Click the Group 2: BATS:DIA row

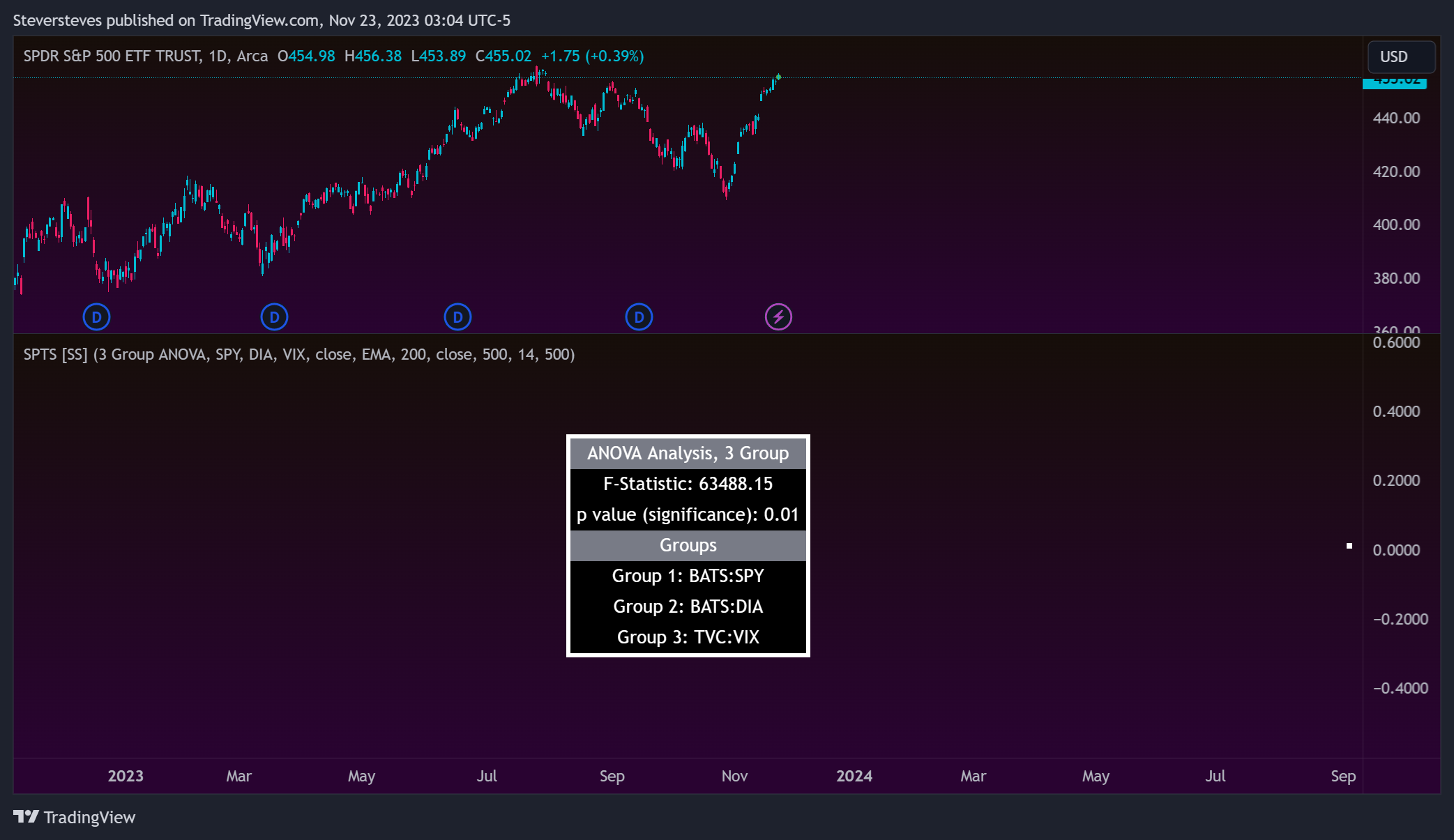pyautogui.click(x=688, y=606)
